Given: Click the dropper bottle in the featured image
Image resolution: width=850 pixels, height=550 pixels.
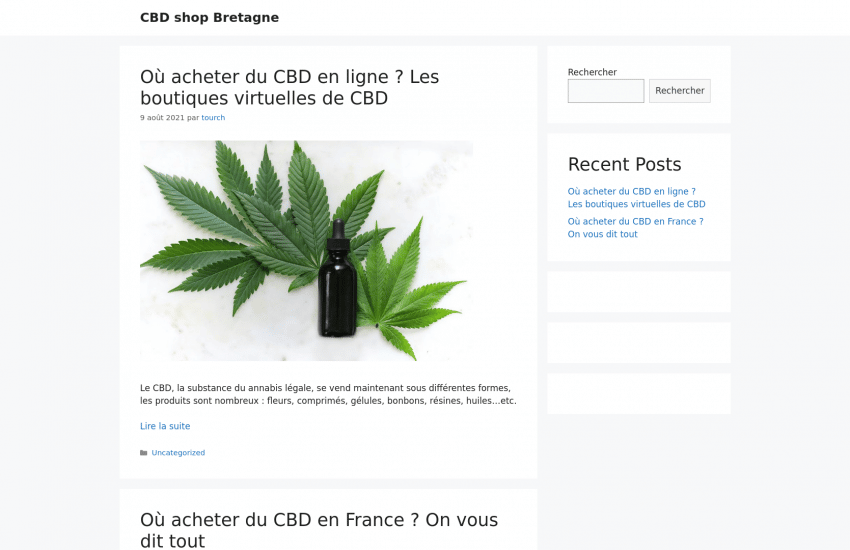Looking at the screenshot, I should (x=338, y=279).
